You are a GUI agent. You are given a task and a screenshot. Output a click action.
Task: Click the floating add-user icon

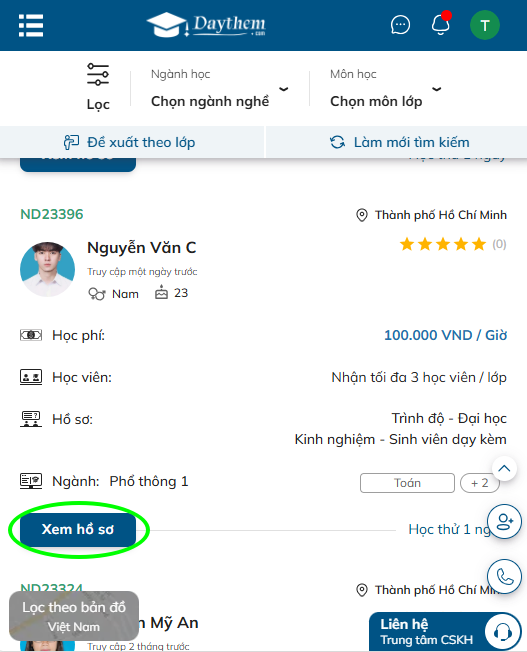click(x=505, y=521)
